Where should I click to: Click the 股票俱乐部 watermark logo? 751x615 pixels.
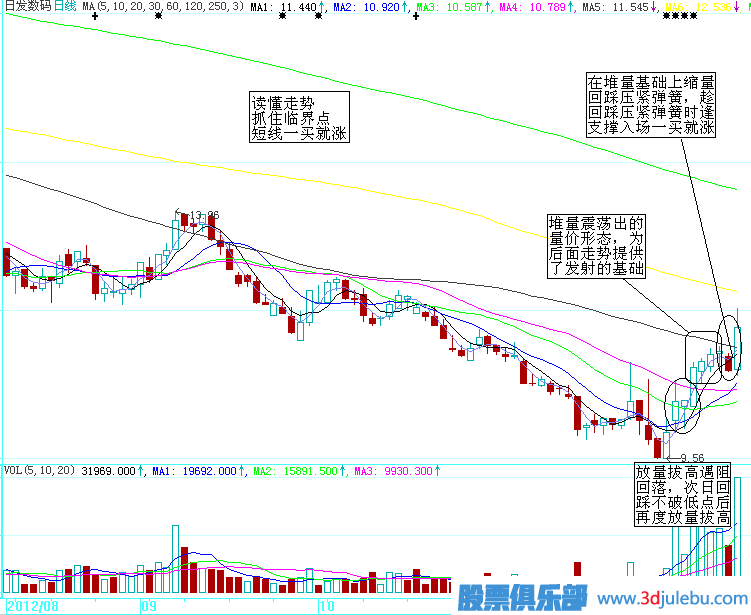[522, 598]
